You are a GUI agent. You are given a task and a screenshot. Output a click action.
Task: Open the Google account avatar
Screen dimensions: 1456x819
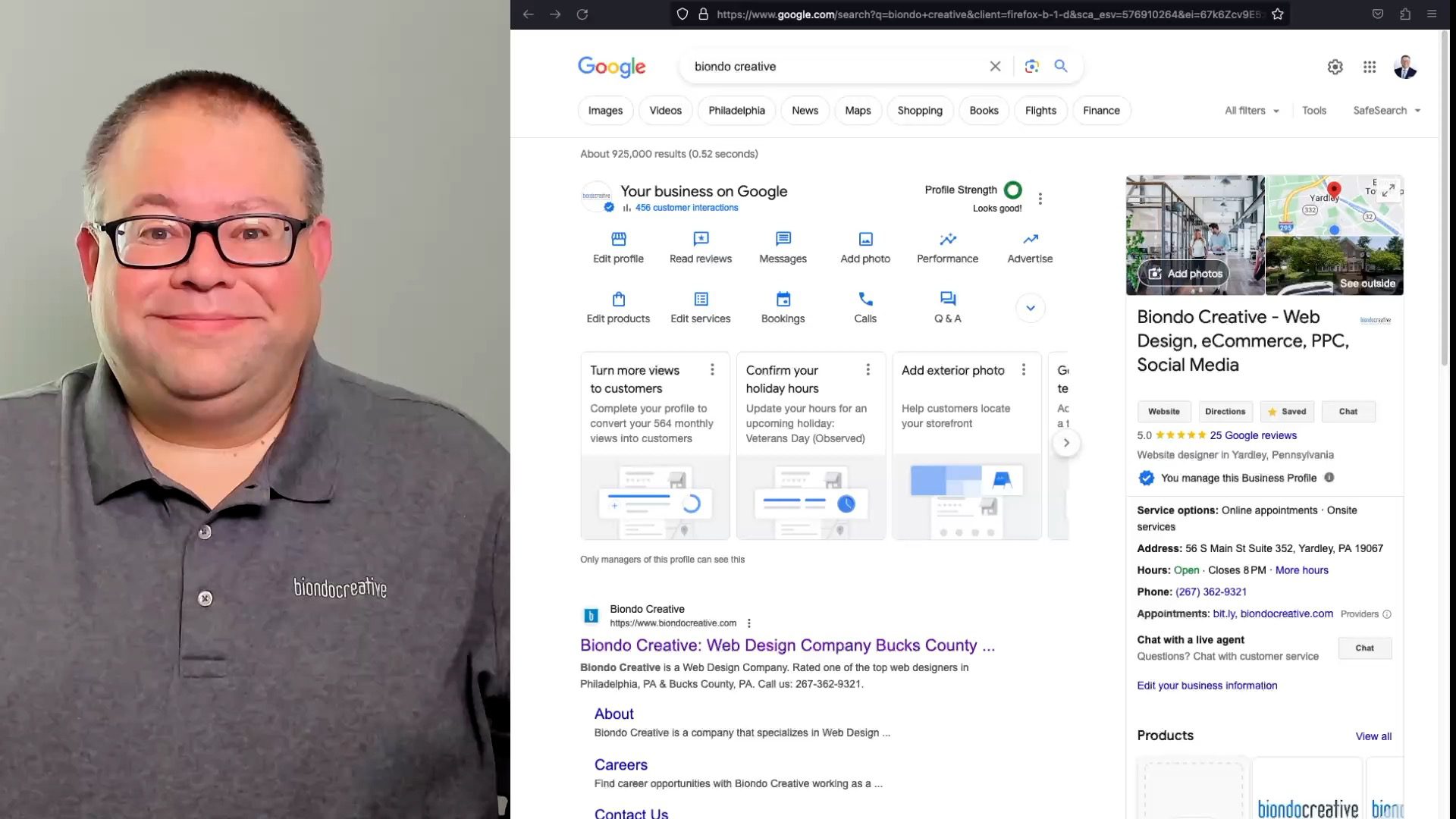click(1405, 67)
